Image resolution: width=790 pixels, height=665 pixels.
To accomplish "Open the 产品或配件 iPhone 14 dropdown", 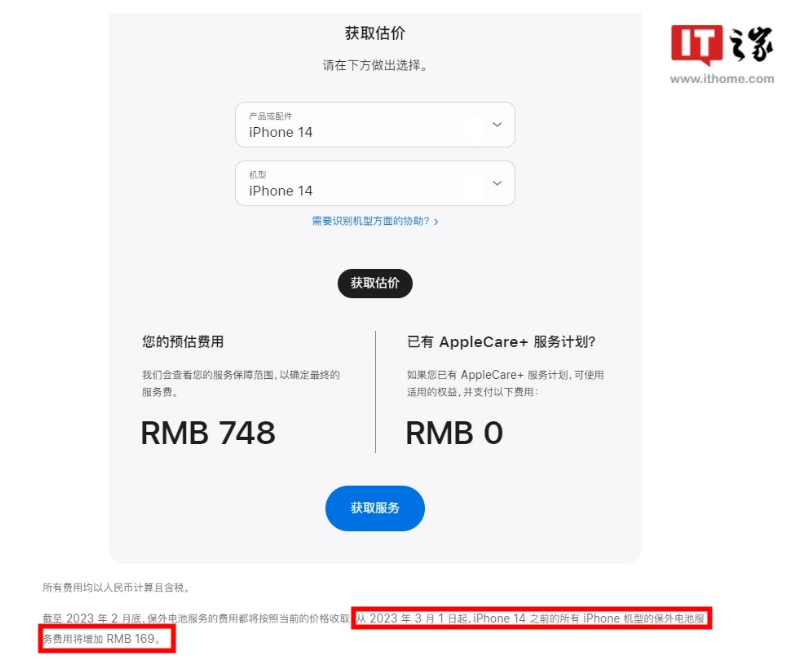I will click(375, 125).
